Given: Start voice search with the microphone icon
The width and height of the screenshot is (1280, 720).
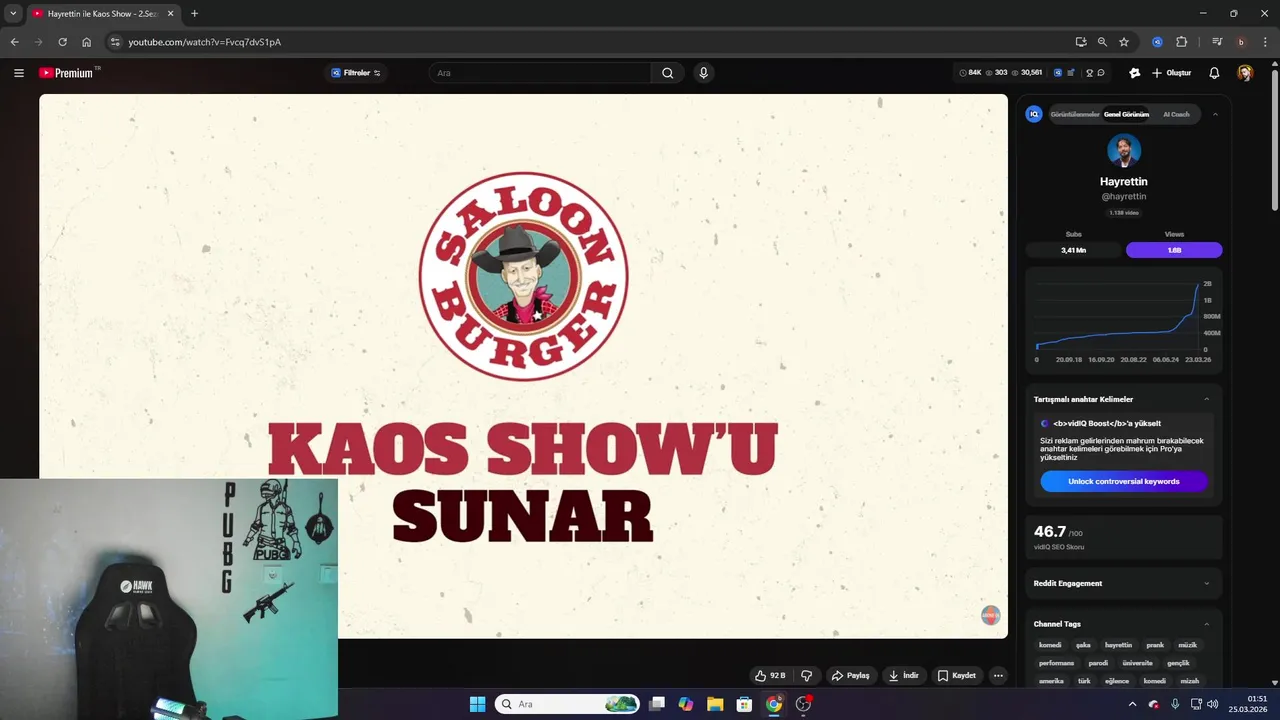Looking at the screenshot, I should tap(704, 73).
